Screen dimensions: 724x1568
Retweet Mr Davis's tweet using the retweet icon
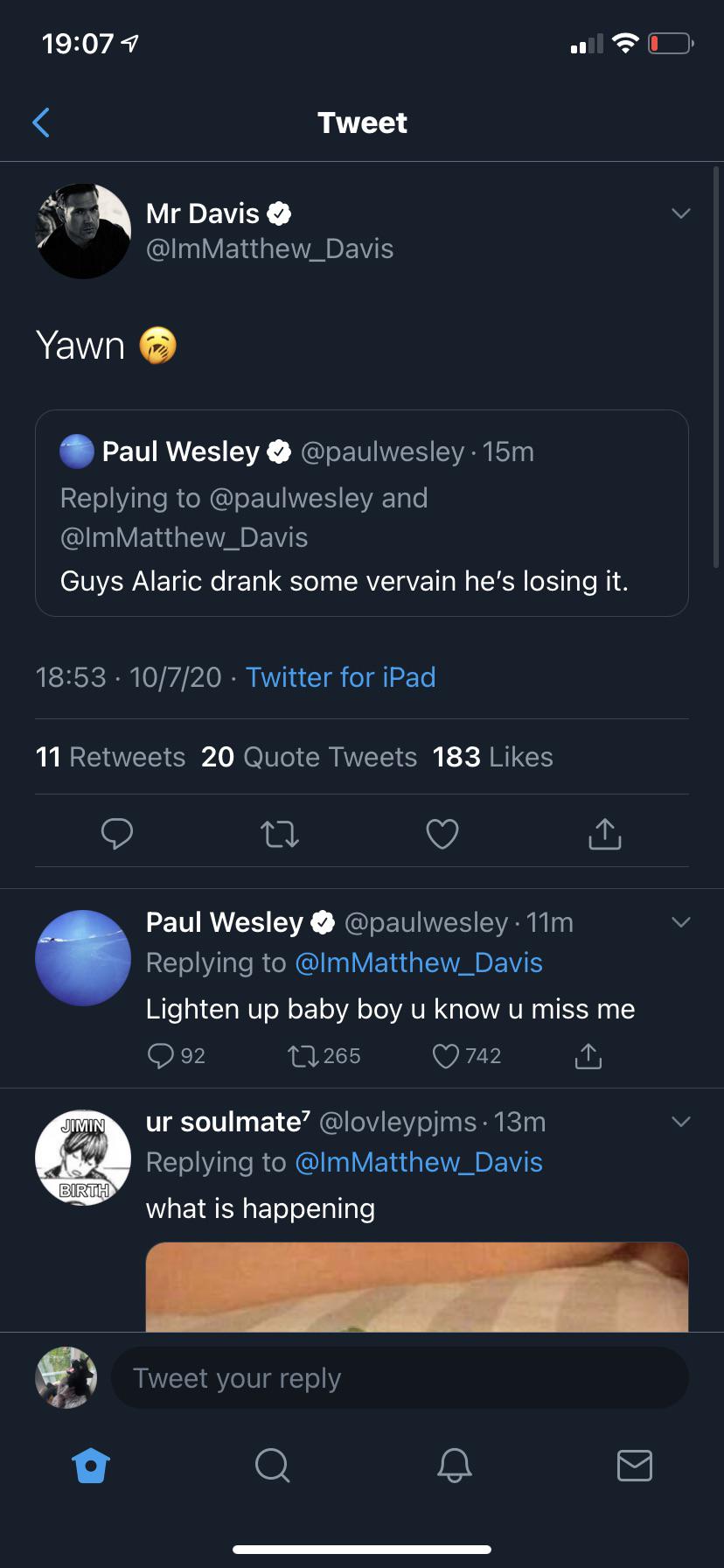[280, 834]
